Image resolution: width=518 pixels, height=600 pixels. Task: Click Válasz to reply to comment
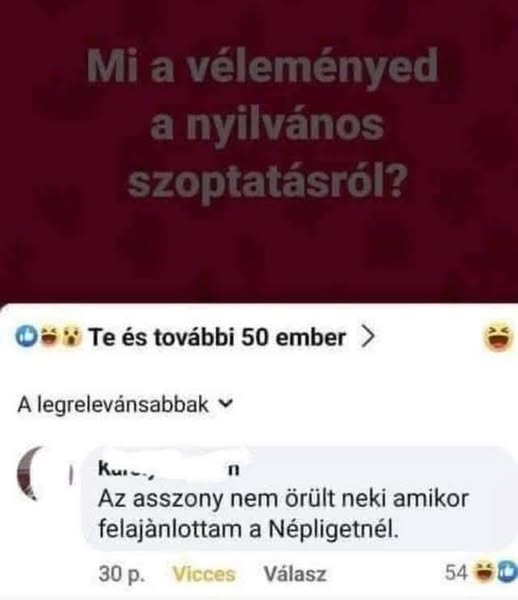tap(295, 574)
